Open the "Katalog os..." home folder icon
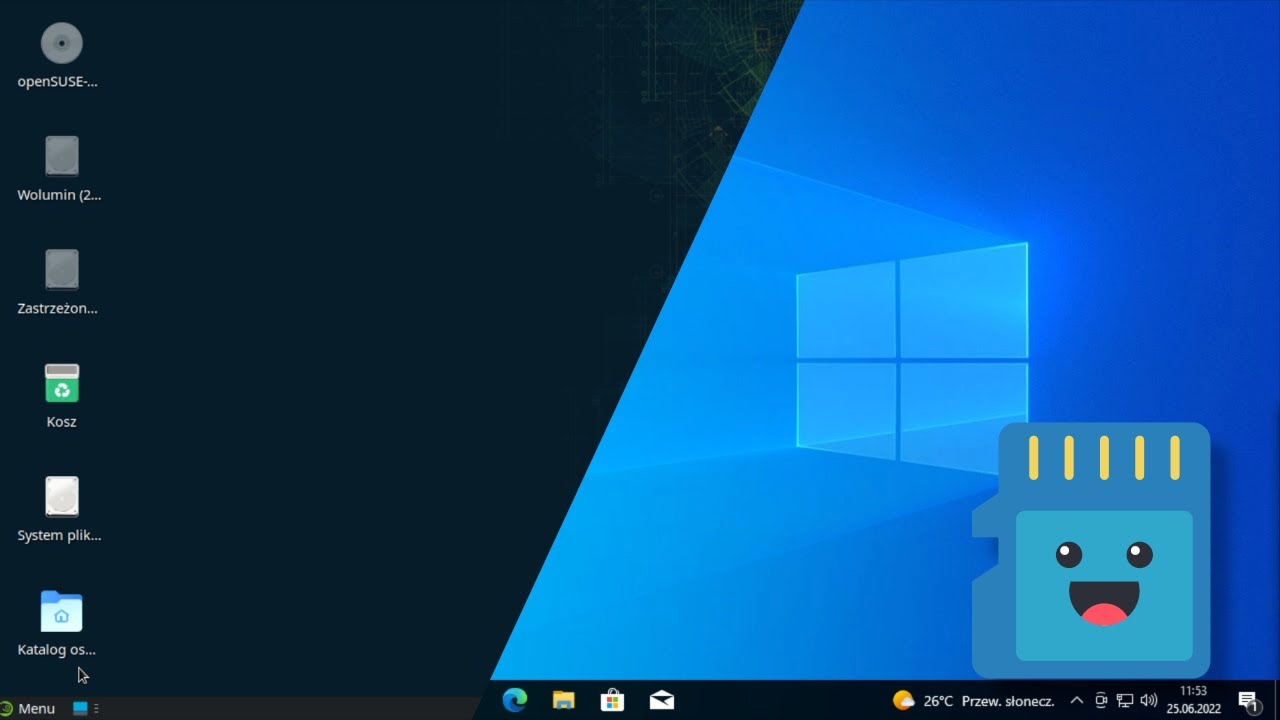This screenshot has height=720, width=1280. (x=61, y=610)
